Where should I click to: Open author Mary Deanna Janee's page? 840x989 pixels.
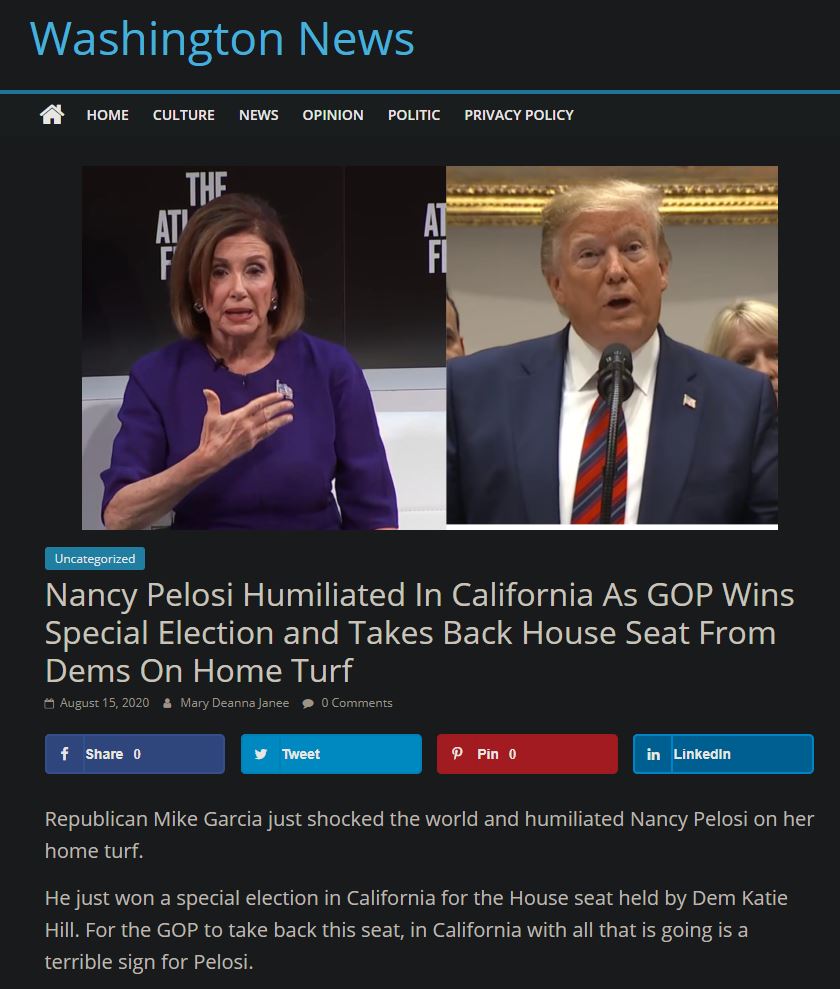pyautogui.click(x=235, y=703)
